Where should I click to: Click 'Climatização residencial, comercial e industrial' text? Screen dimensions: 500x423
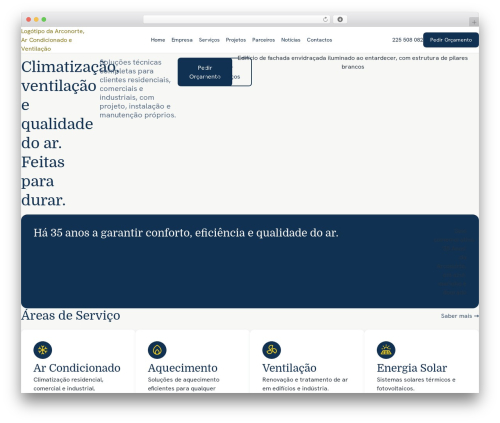pyautogui.click(x=68, y=384)
